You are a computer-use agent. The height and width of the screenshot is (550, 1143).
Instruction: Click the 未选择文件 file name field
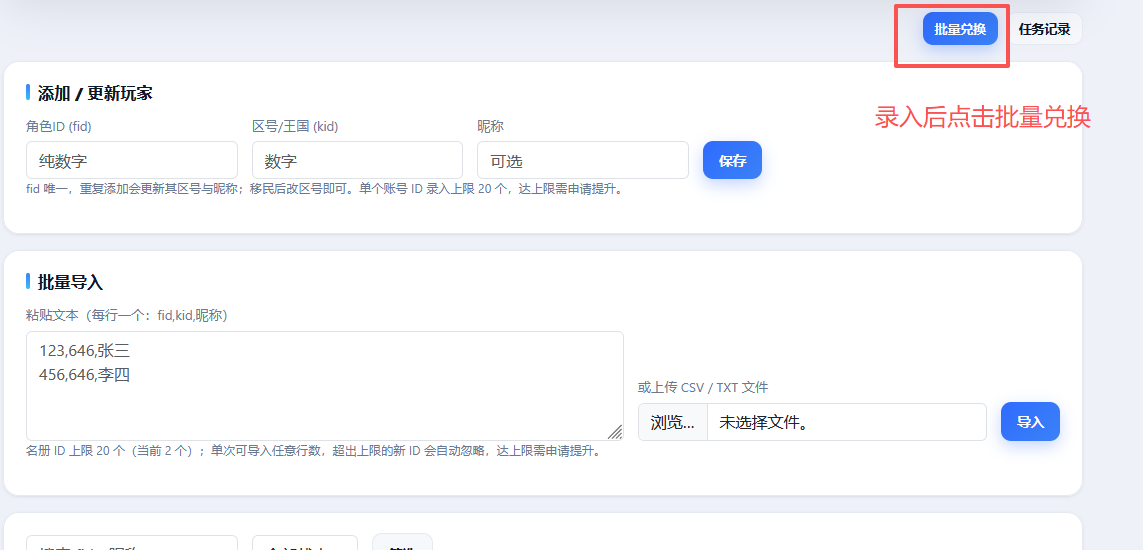[847, 423]
